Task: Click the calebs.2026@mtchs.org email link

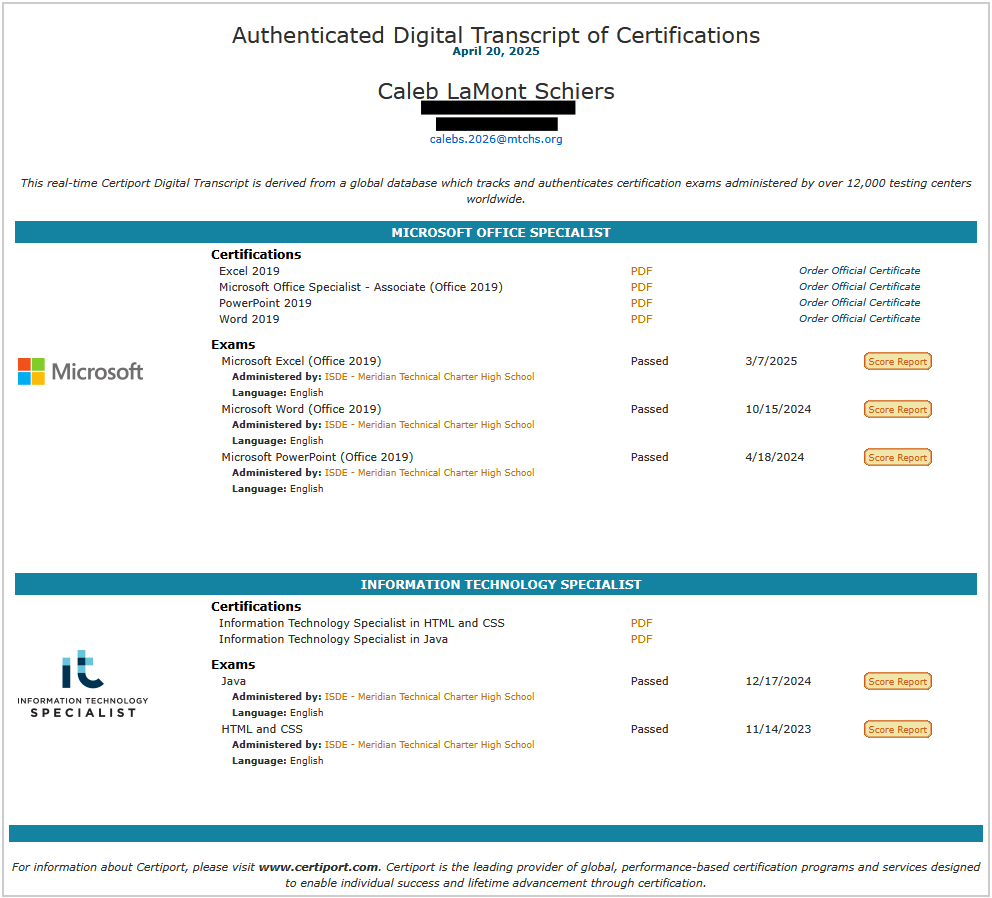Action: pyautogui.click(x=496, y=139)
